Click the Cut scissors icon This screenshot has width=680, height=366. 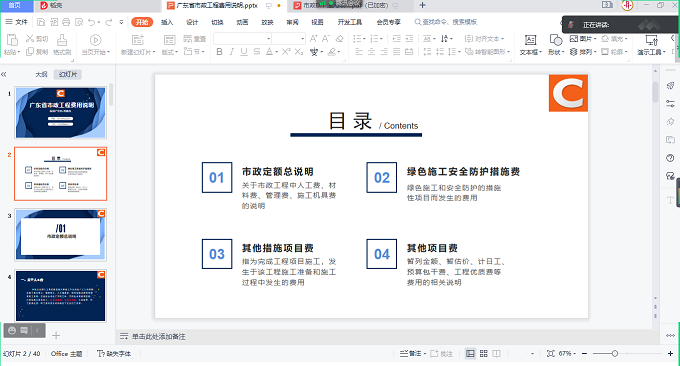pyautogui.click(x=30, y=39)
